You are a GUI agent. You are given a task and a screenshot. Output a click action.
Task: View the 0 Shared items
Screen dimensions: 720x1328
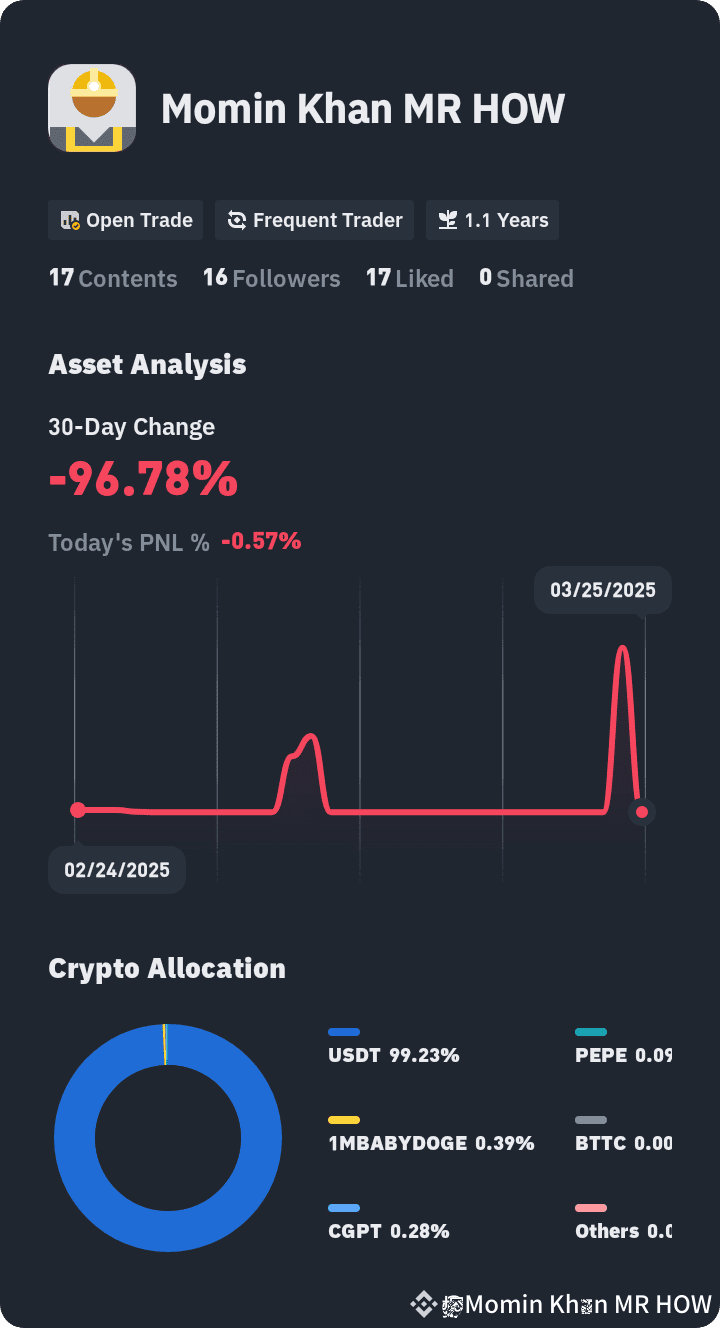[526, 278]
